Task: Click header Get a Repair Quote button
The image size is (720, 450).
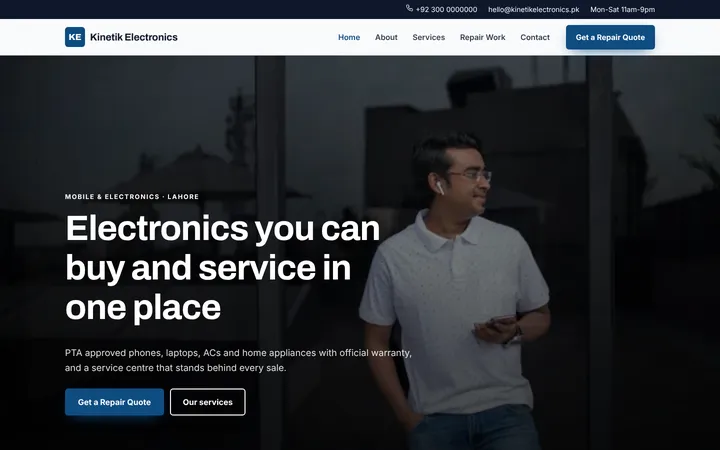Action: pos(610,37)
